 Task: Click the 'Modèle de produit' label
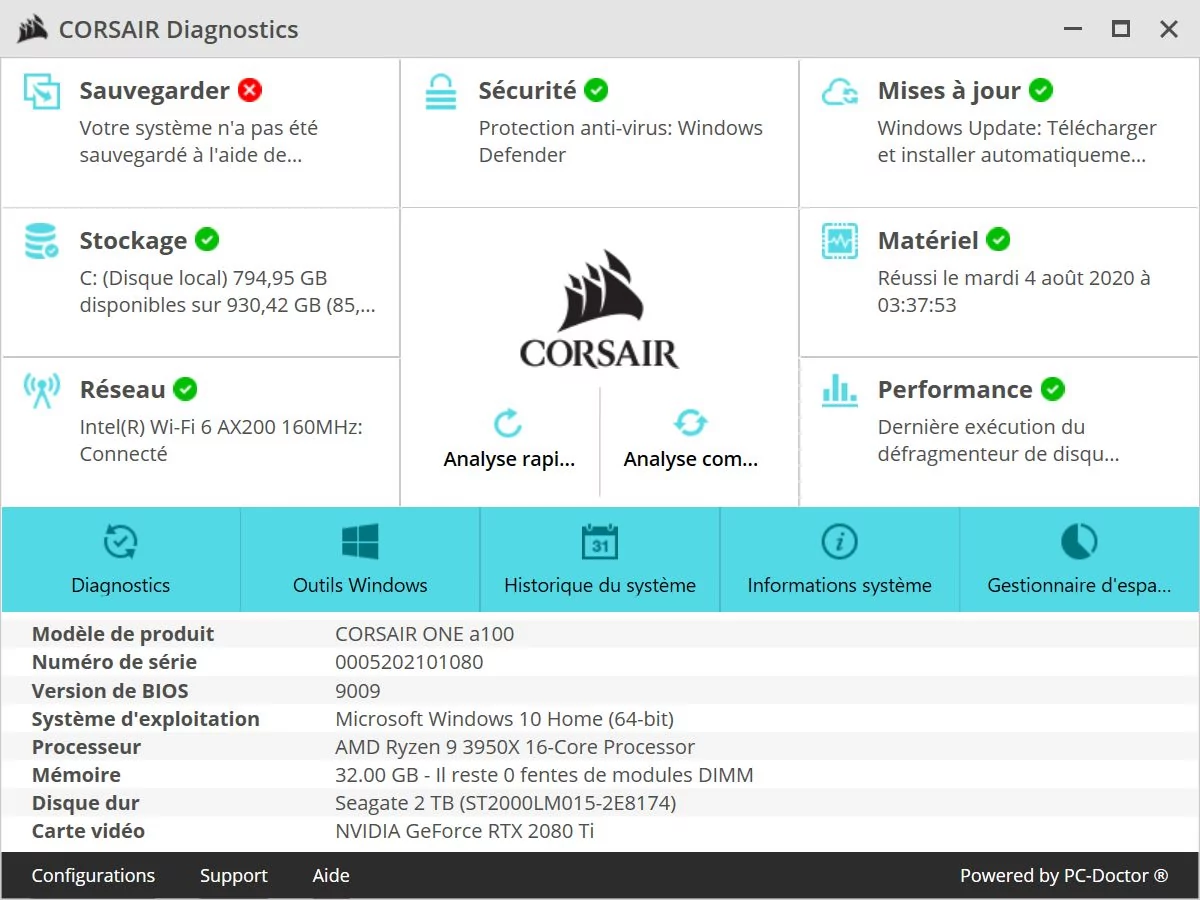pos(123,634)
